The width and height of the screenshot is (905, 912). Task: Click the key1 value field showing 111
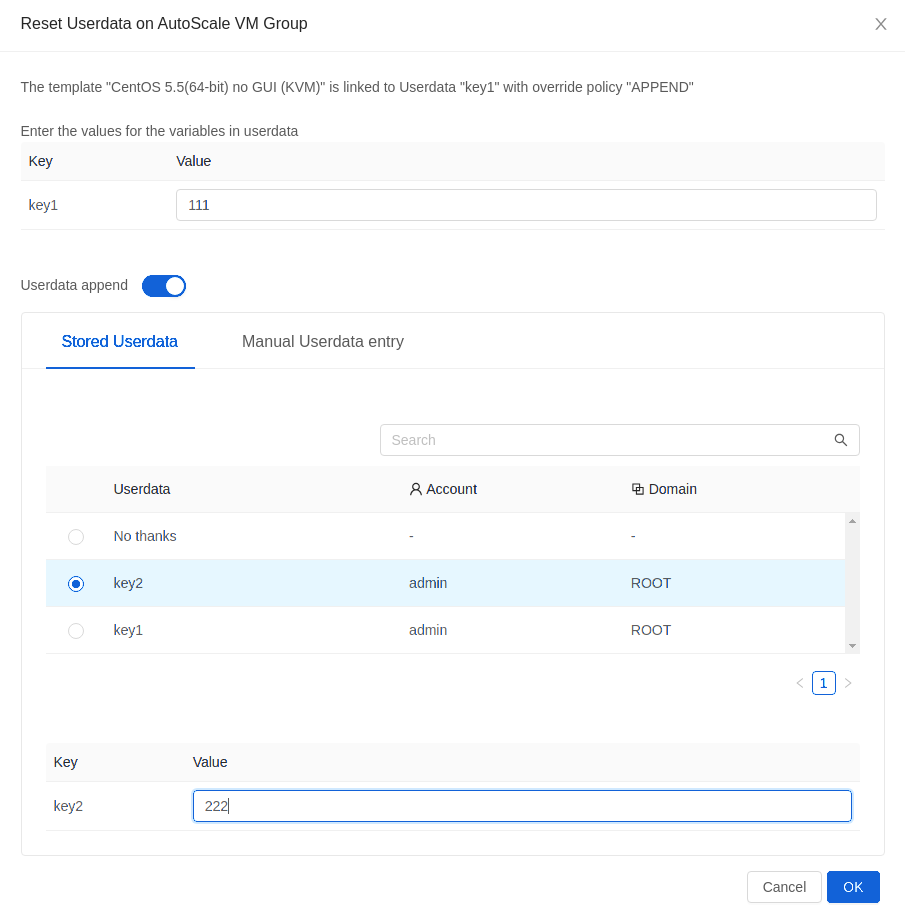(x=526, y=204)
